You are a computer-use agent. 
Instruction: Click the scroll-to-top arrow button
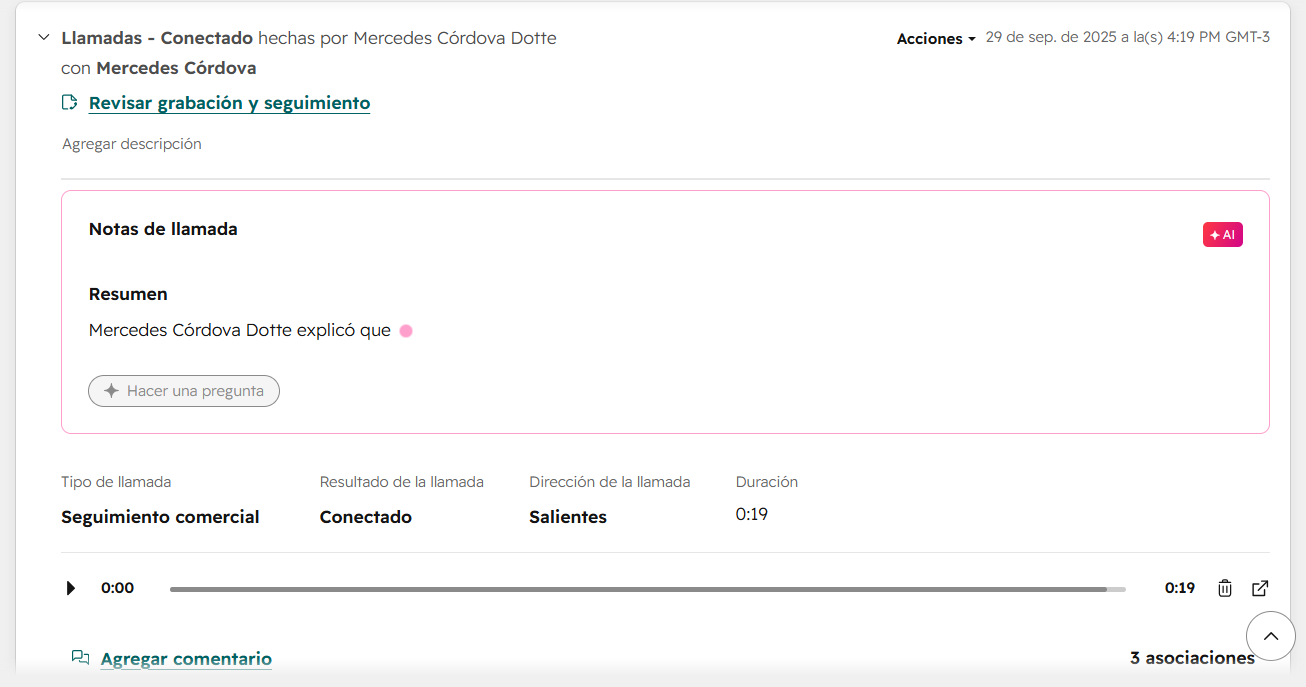1271,636
